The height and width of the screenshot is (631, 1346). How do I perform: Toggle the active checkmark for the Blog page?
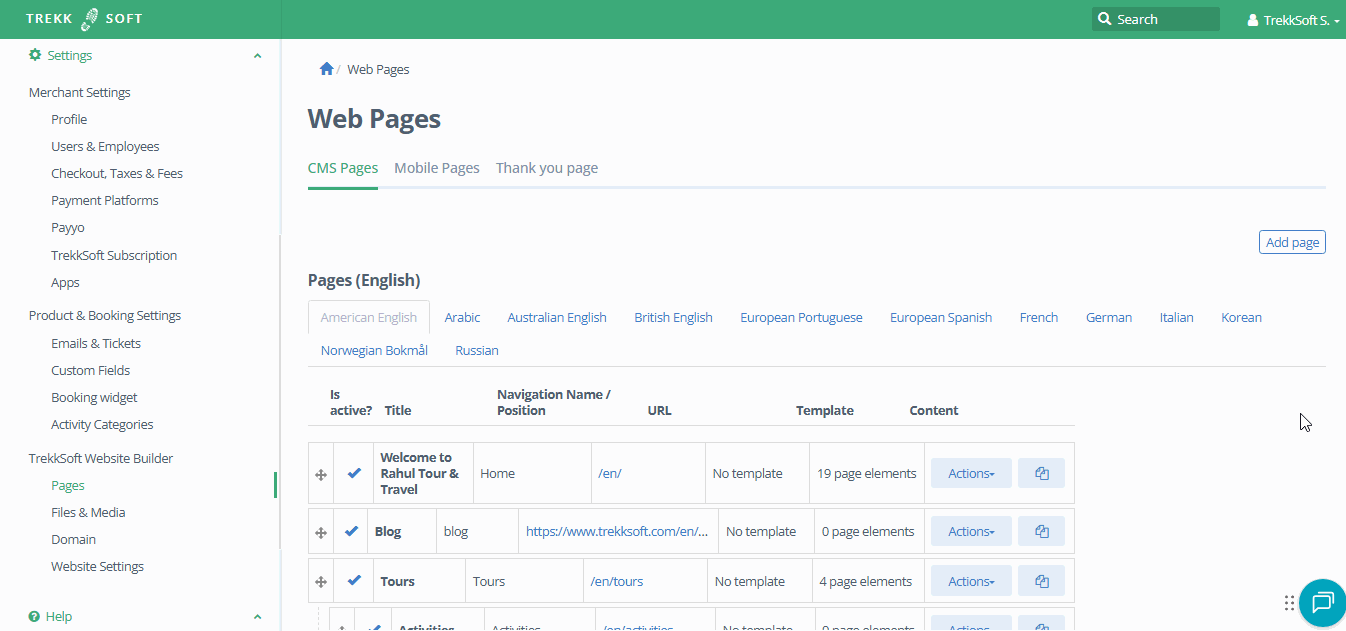tap(352, 530)
